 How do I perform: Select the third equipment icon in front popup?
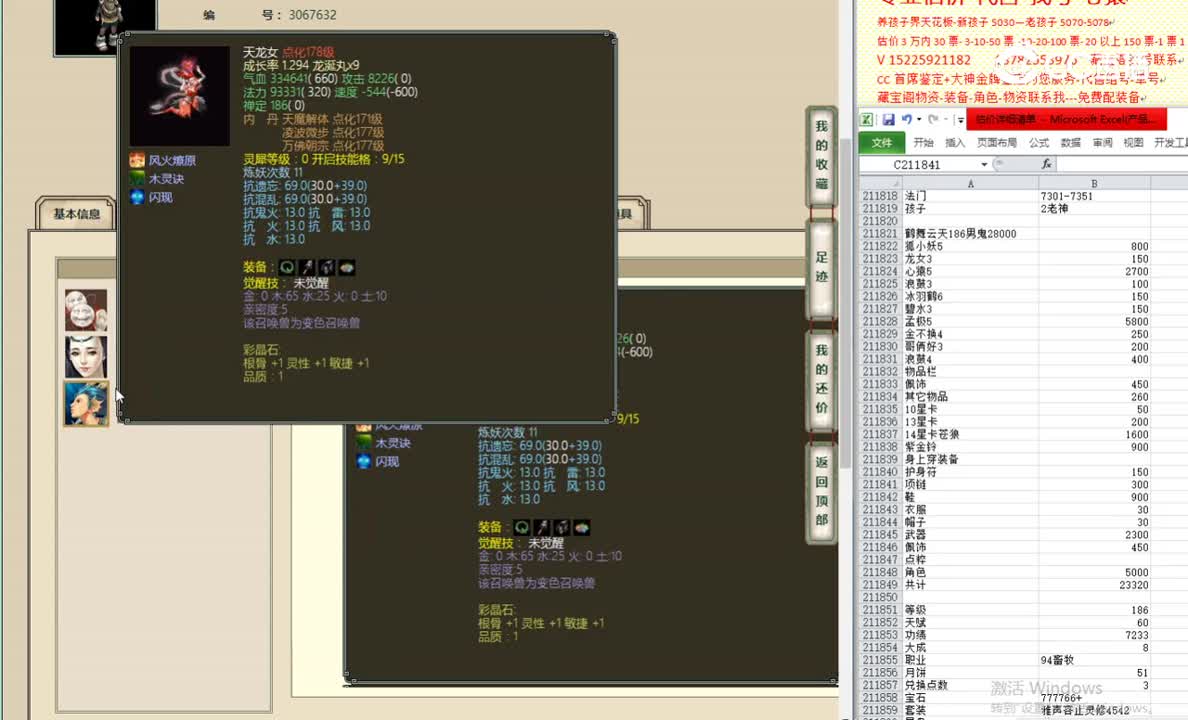coord(327,267)
